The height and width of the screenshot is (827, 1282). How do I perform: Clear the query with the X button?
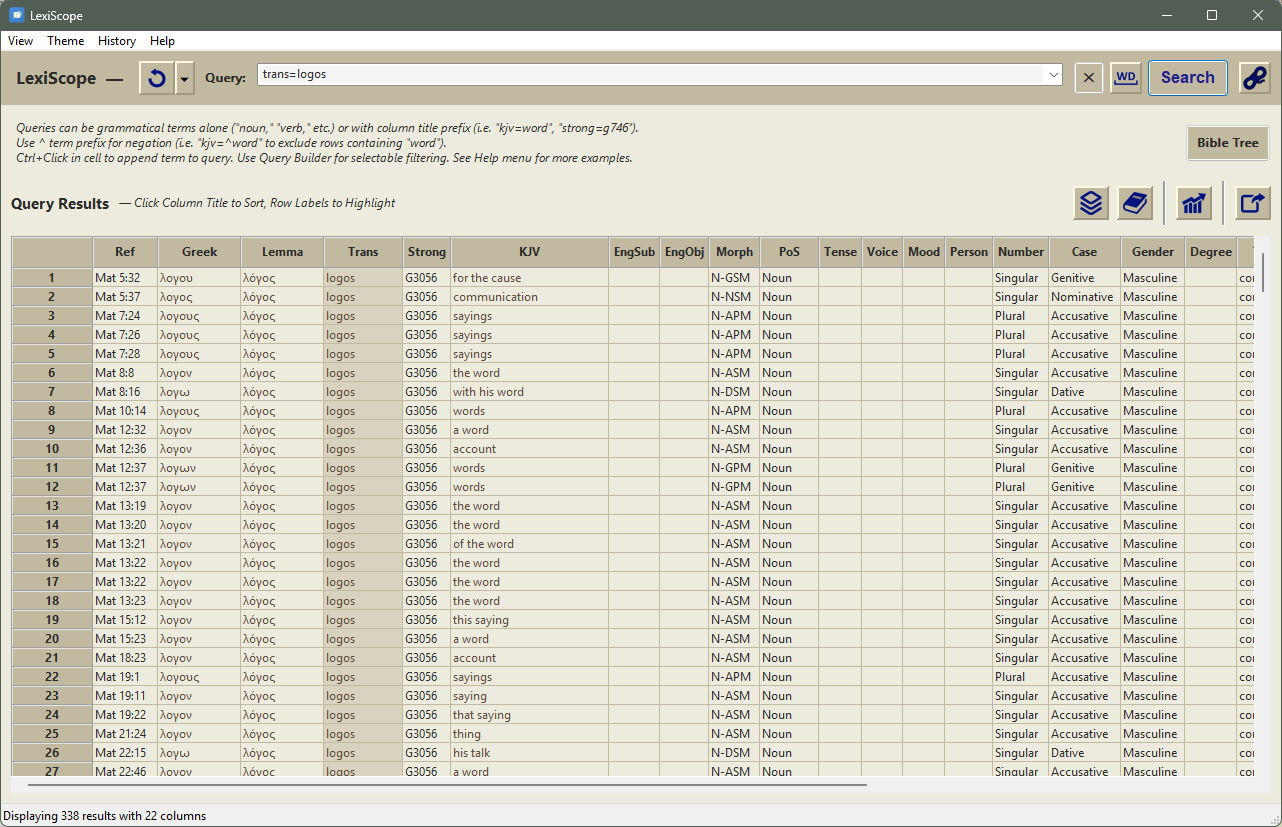click(x=1089, y=78)
